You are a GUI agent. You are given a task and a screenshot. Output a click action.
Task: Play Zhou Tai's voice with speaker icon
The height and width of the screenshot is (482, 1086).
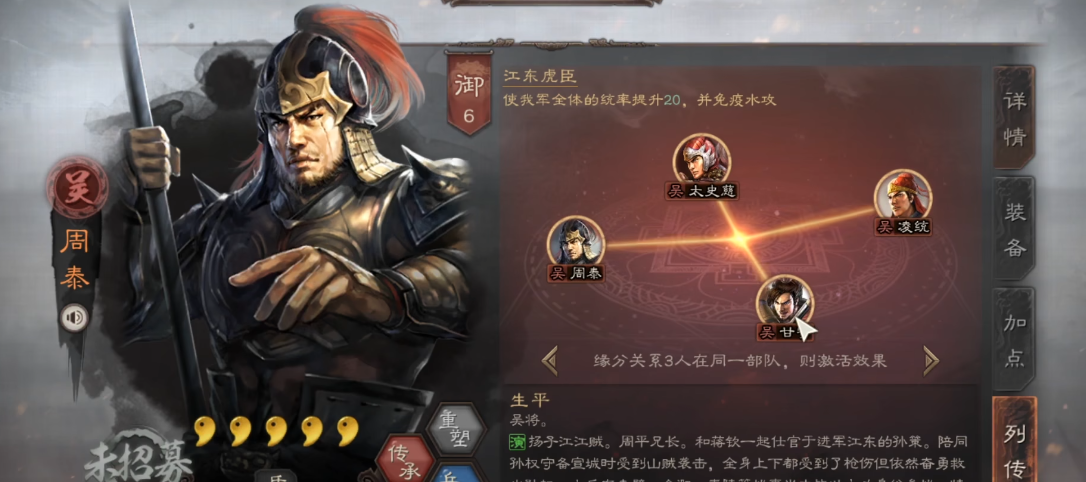coord(73,318)
